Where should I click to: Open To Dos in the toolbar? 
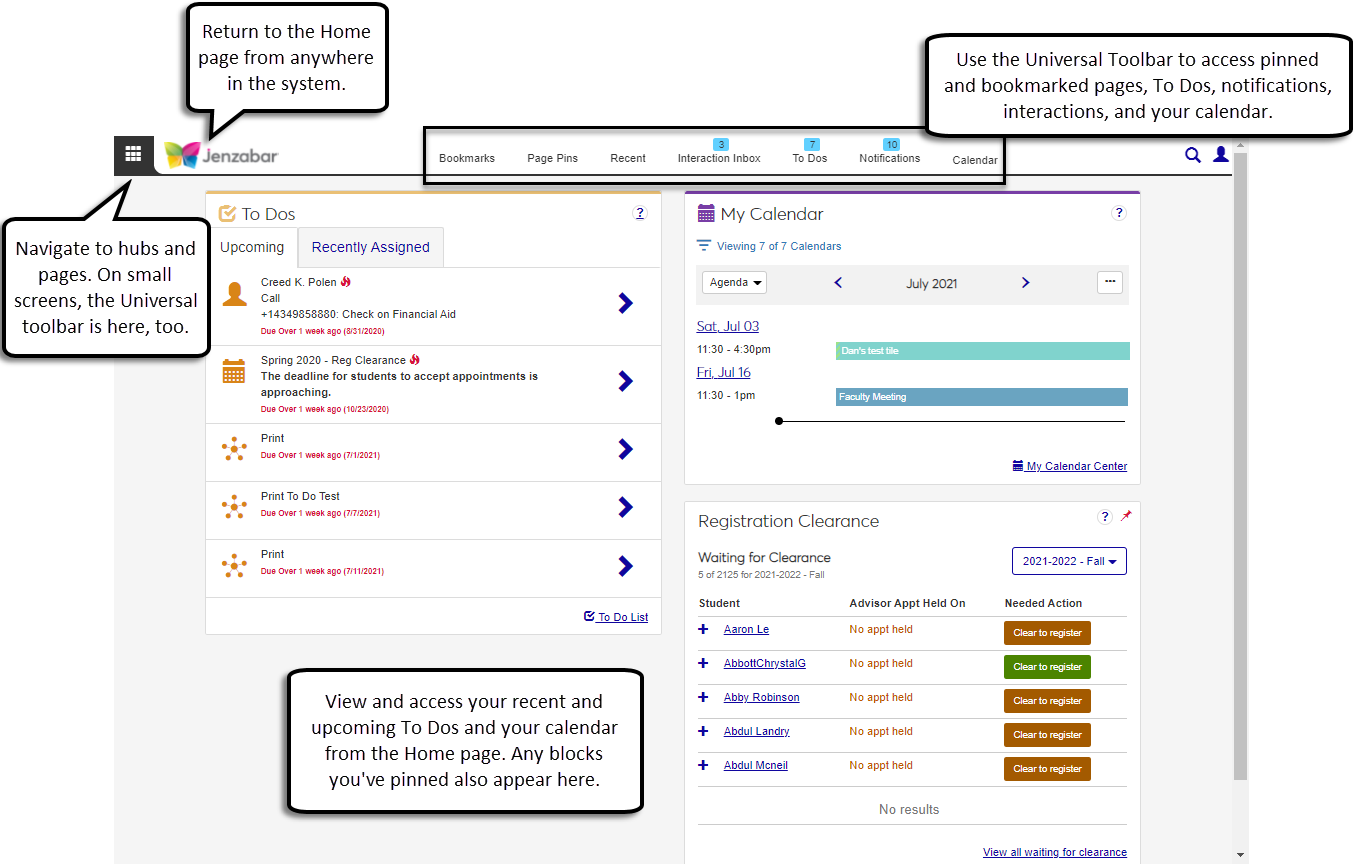[x=810, y=152]
